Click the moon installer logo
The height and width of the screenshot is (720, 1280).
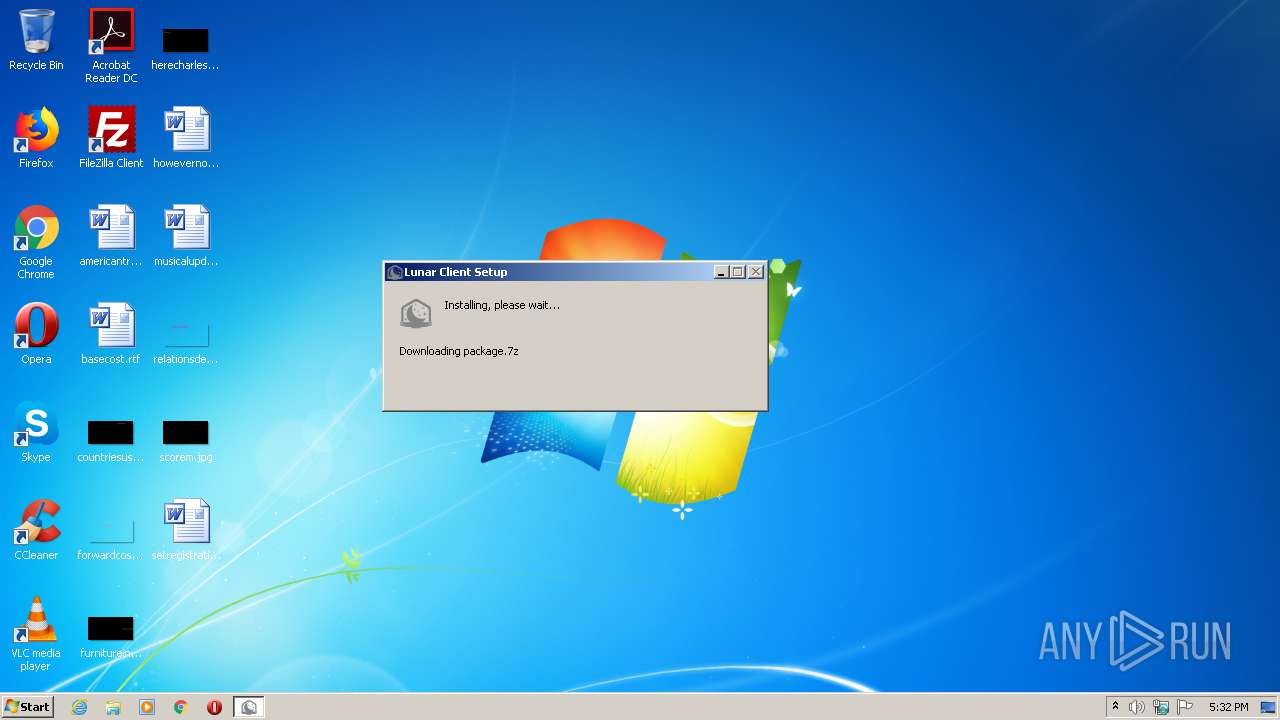(x=416, y=313)
